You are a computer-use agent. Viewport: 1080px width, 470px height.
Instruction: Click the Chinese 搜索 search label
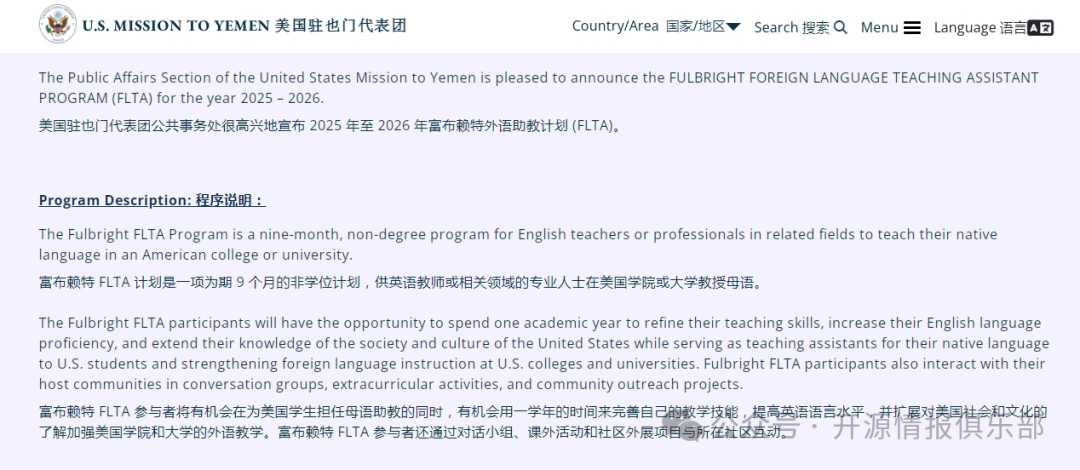tap(816, 27)
